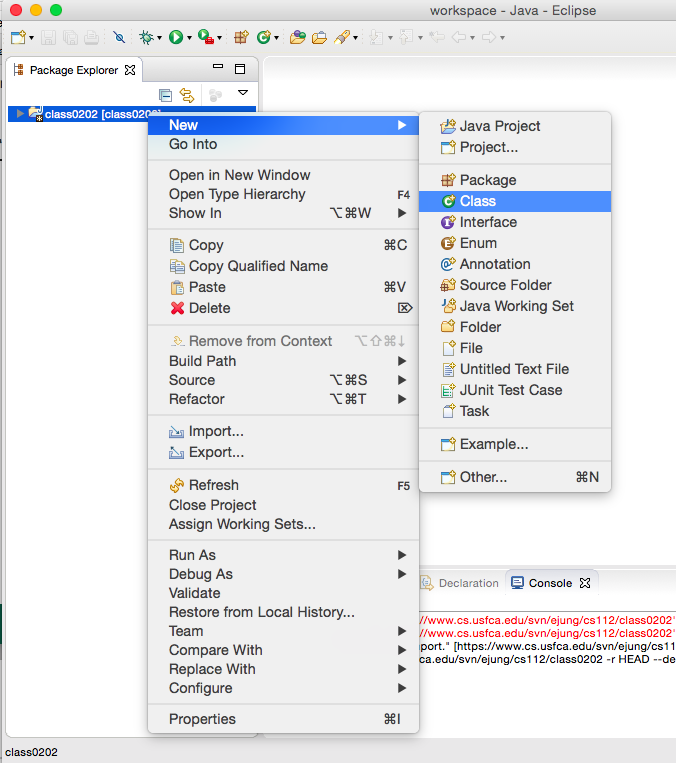Expand the class0202 project tree node
Image resolution: width=676 pixels, height=763 pixels.
coord(20,113)
